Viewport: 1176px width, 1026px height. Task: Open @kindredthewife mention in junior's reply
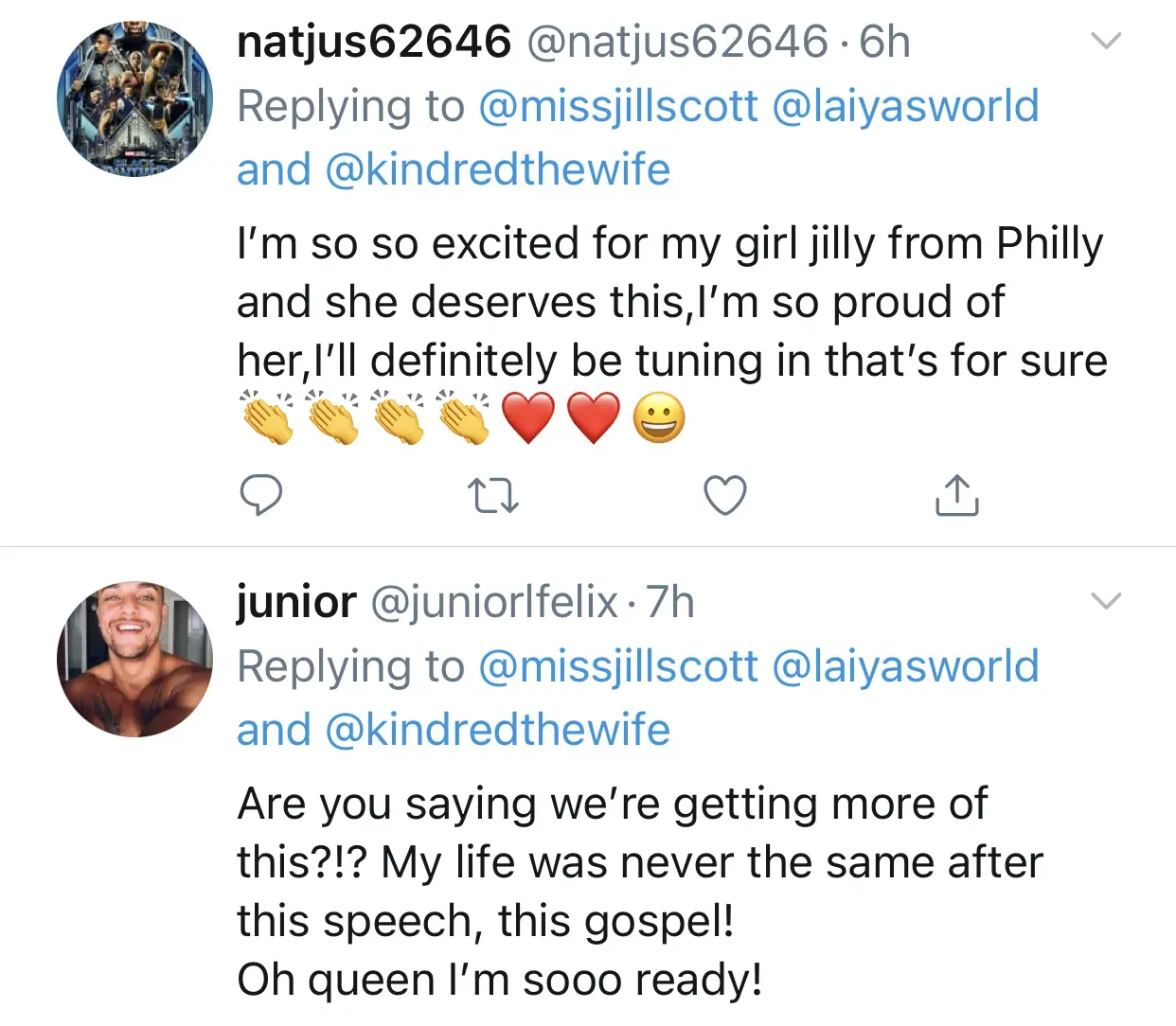pos(497,730)
